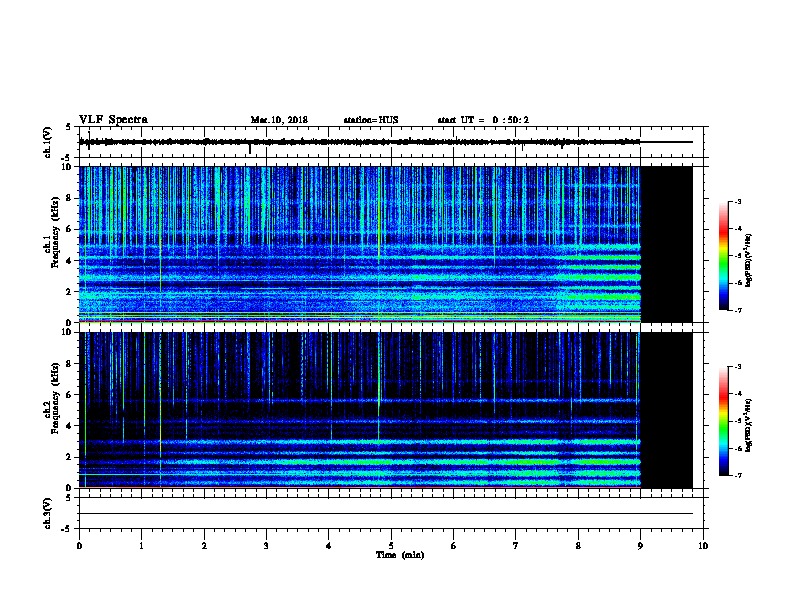Click the ch.1 waveform trace panel

pyautogui.click(x=391, y=142)
